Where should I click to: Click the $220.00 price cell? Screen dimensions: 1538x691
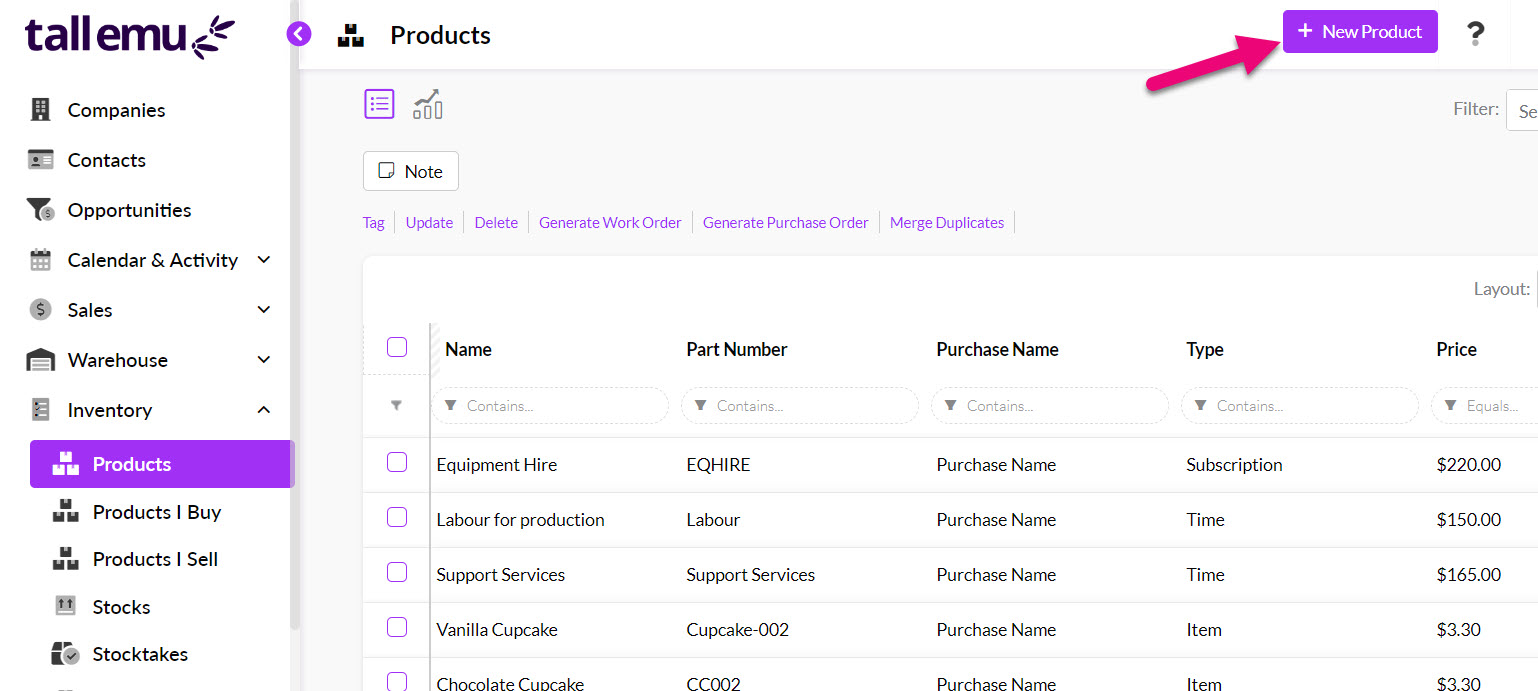1468,465
